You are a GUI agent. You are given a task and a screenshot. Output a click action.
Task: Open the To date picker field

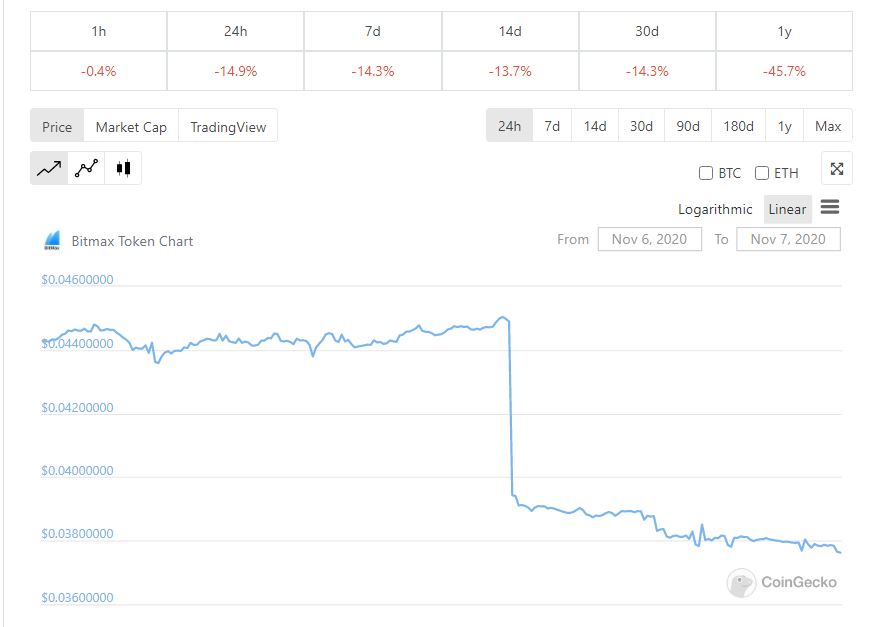[788, 239]
